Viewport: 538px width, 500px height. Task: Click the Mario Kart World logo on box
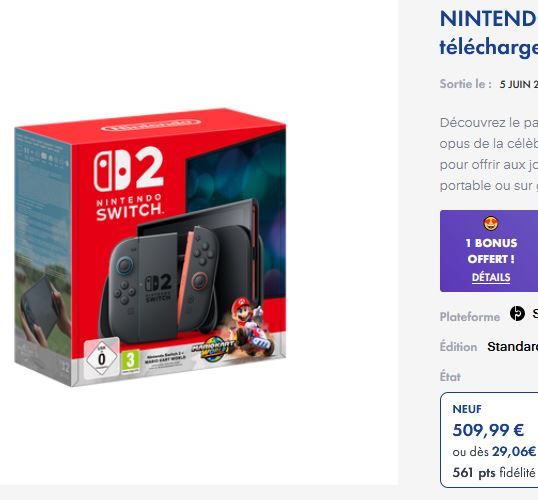point(213,348)
